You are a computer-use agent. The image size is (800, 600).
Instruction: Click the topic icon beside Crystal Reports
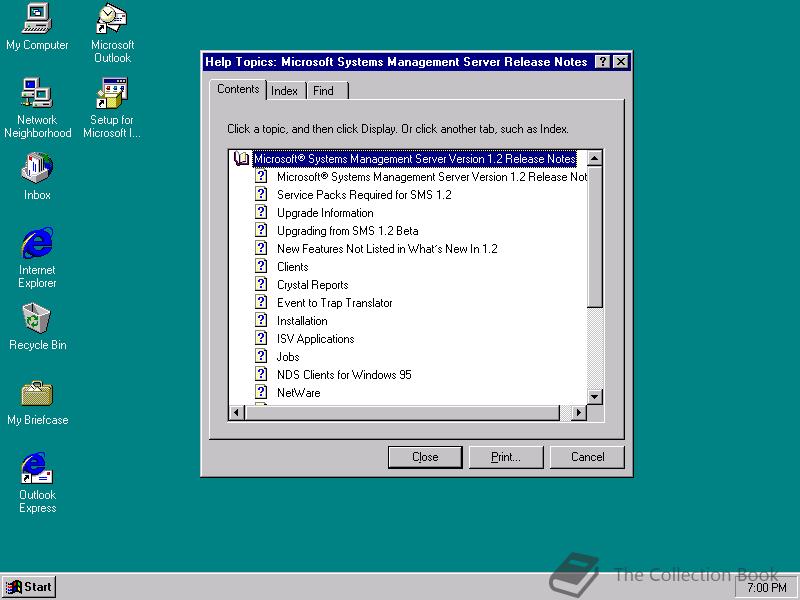(261, 284)
